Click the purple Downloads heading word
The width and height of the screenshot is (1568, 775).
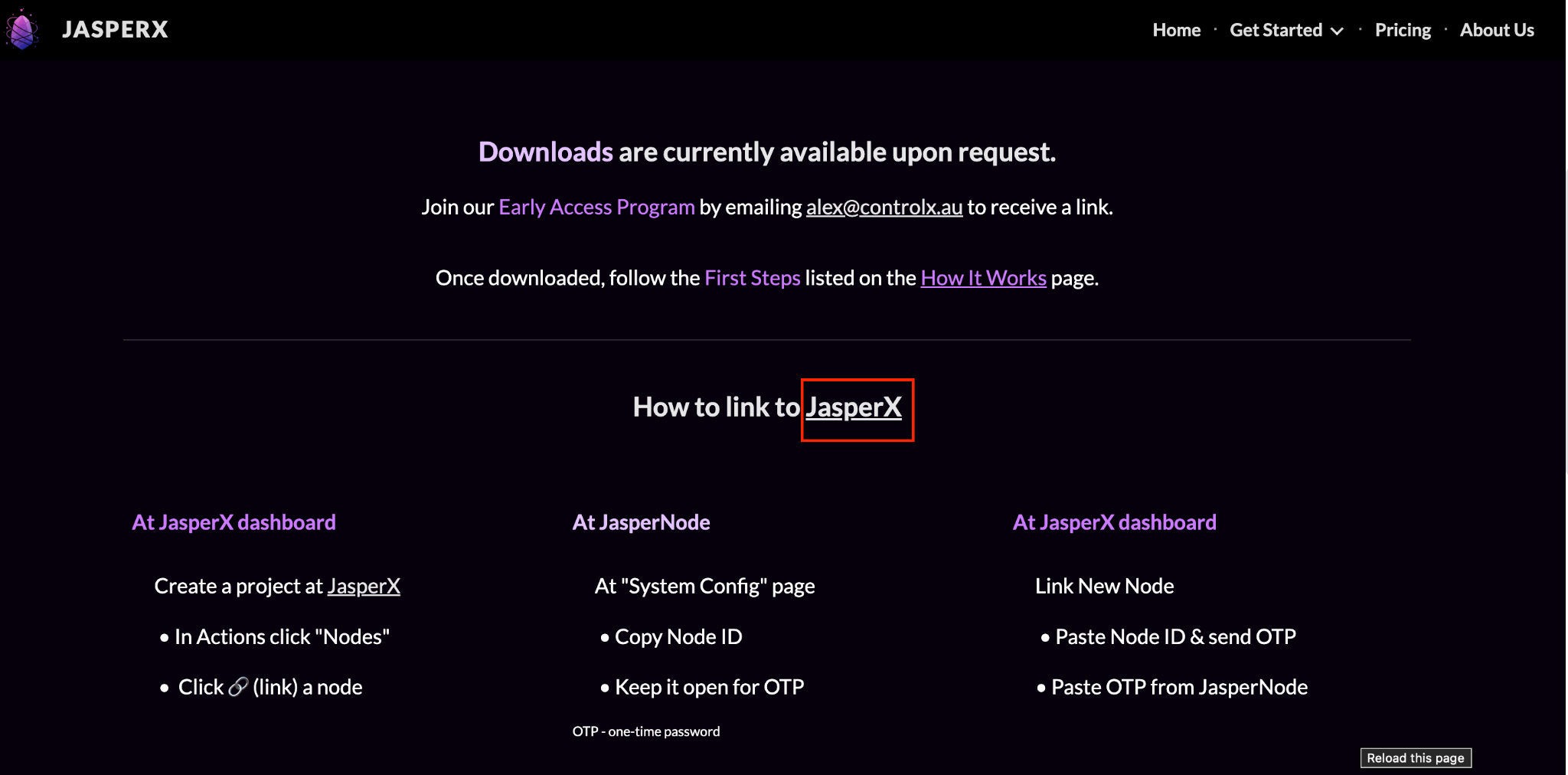[x=545, y=152]
